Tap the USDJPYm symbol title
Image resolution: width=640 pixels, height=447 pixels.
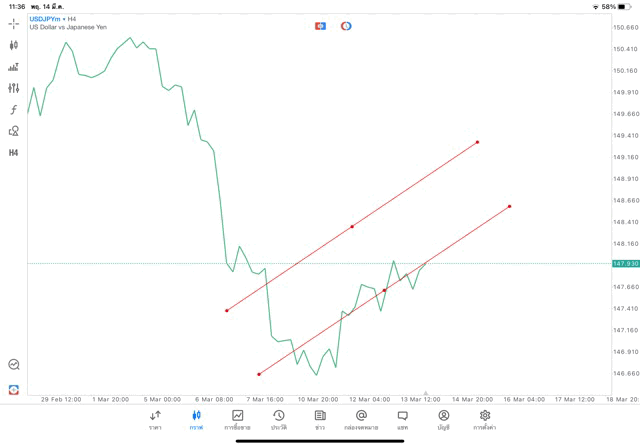[x=45, y=18]
